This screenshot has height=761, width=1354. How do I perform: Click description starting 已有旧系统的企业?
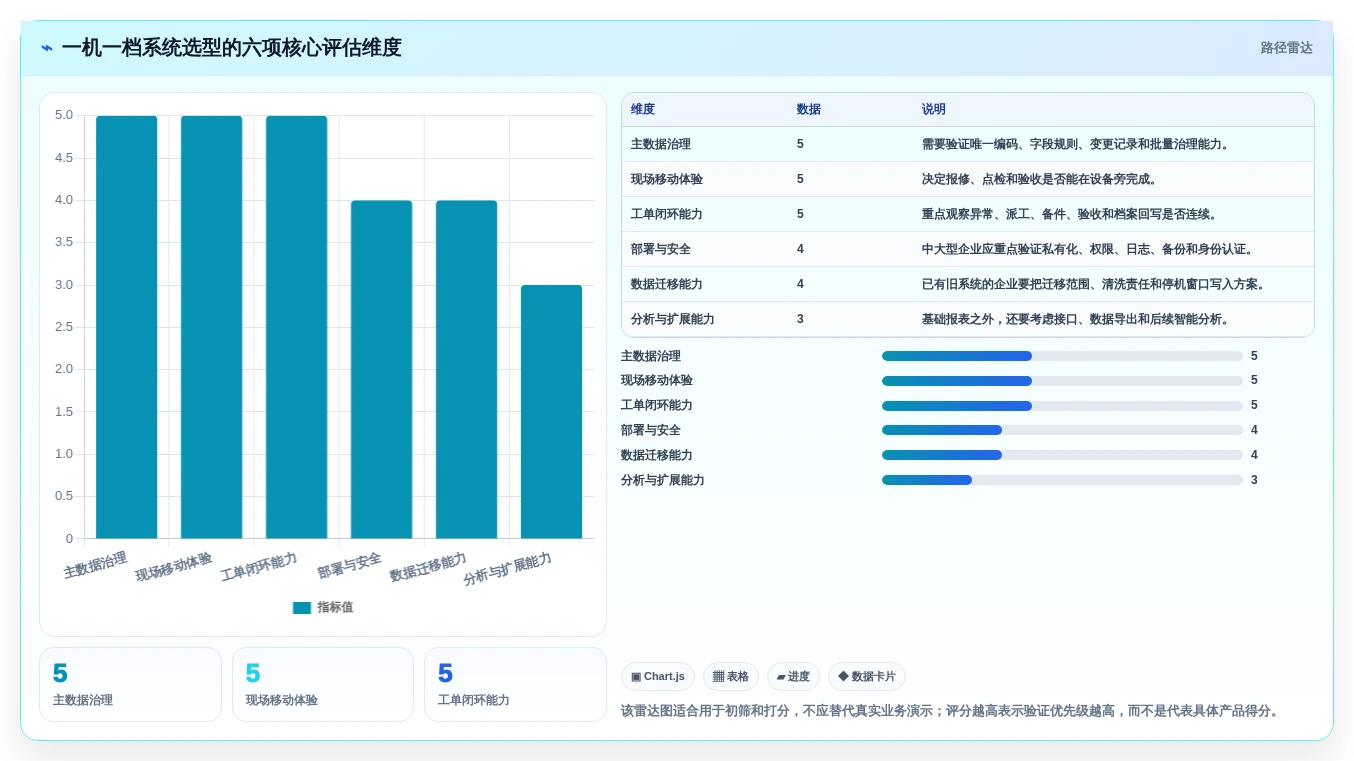(x=1096, y=284)
